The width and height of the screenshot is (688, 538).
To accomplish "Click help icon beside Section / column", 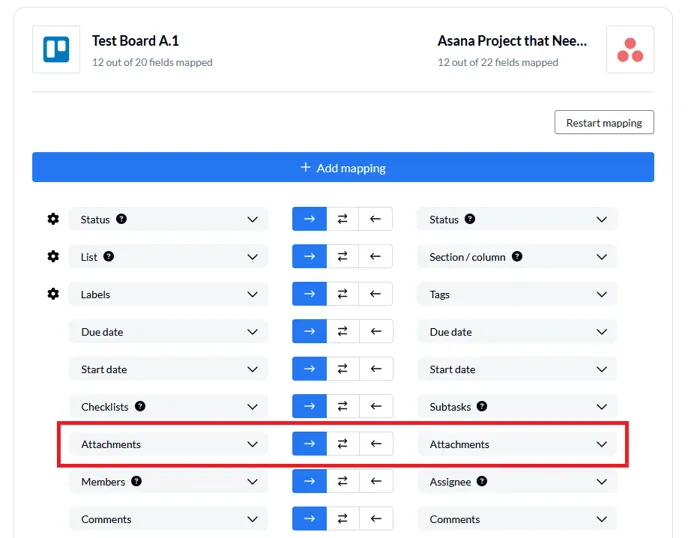I will [517, 257].
